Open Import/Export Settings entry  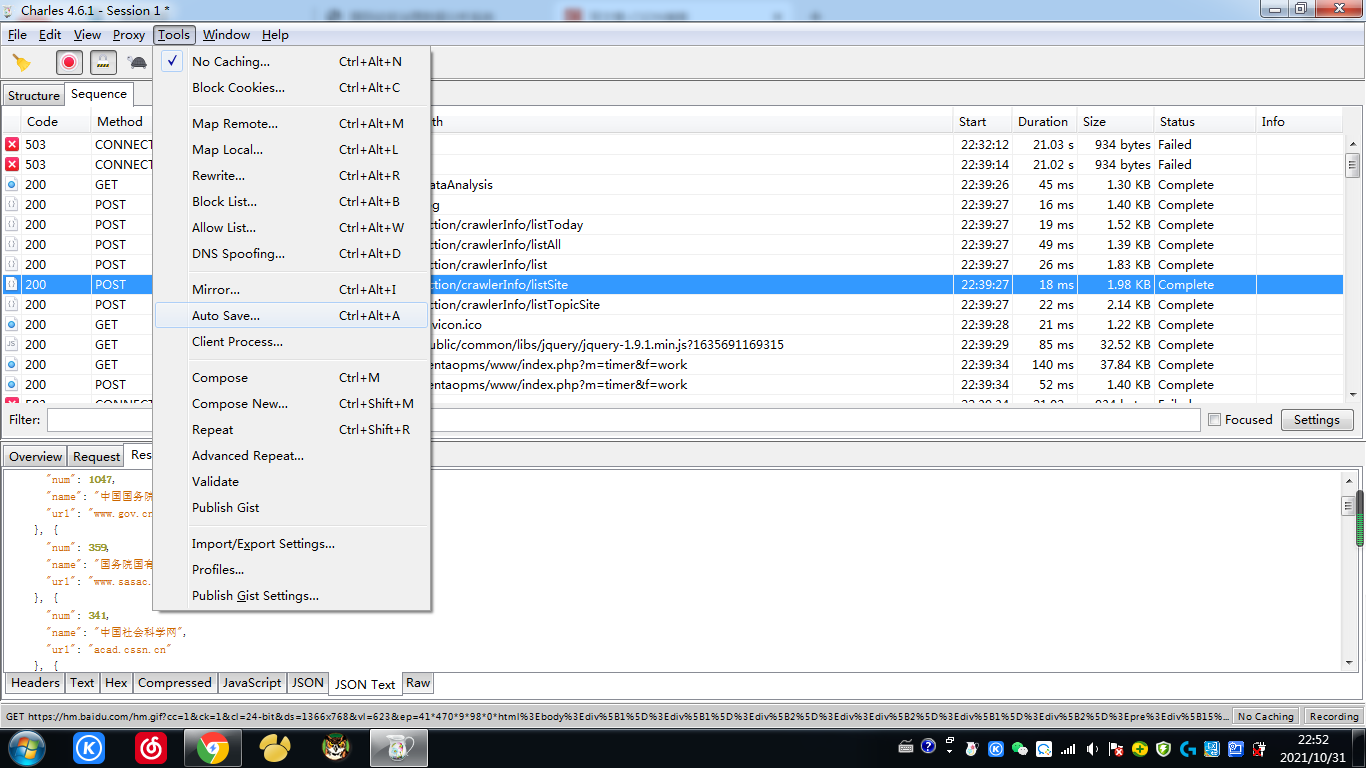point(292,544)
